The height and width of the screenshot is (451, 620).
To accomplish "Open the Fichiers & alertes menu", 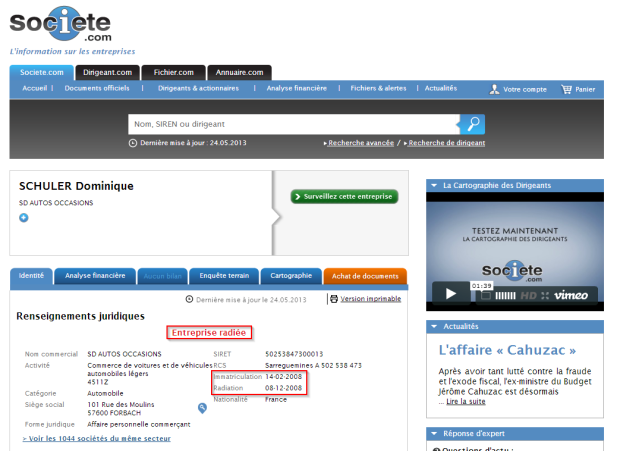I will click(x=378, y=88).
